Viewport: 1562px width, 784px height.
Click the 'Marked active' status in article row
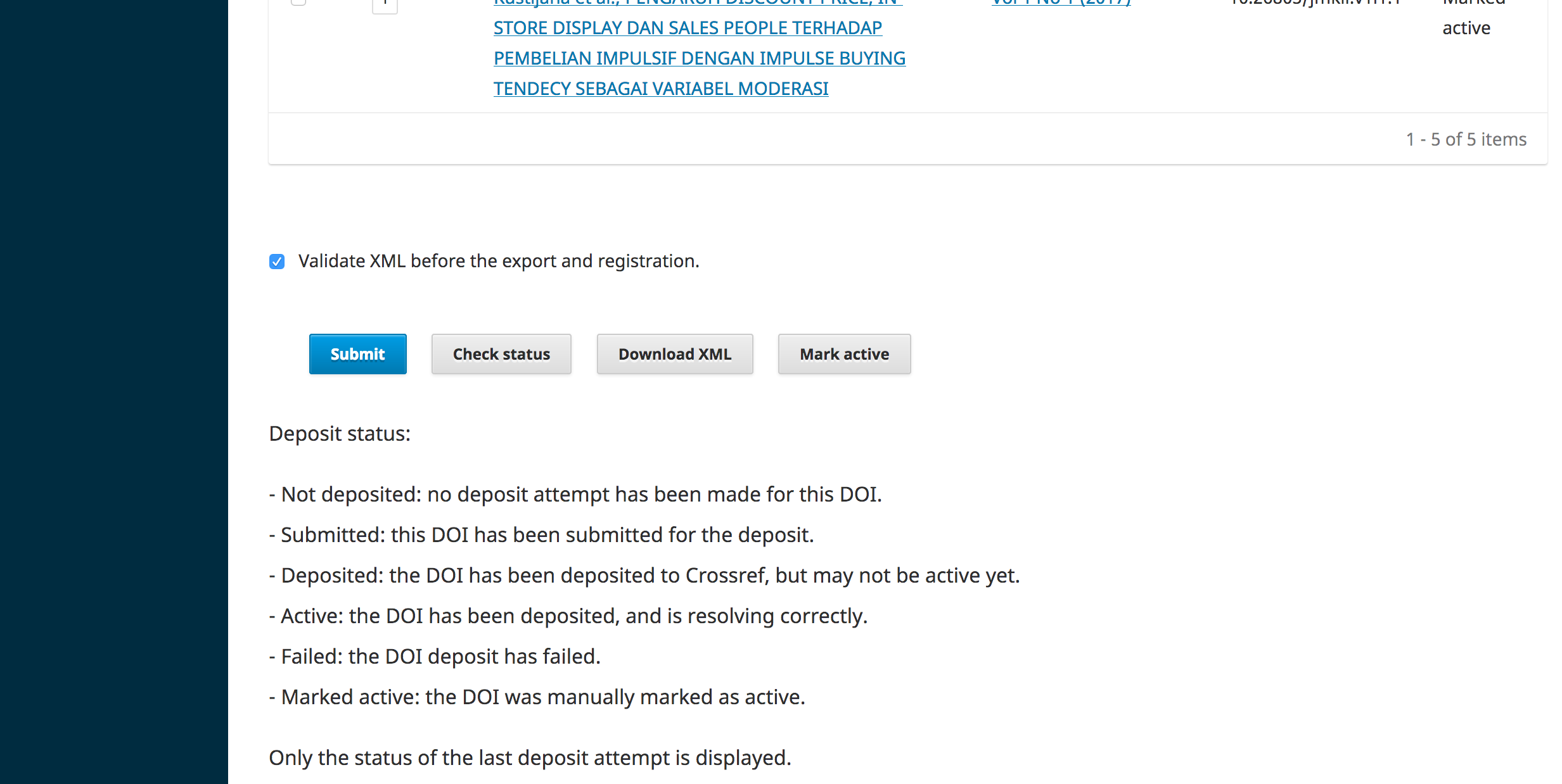1466,28
